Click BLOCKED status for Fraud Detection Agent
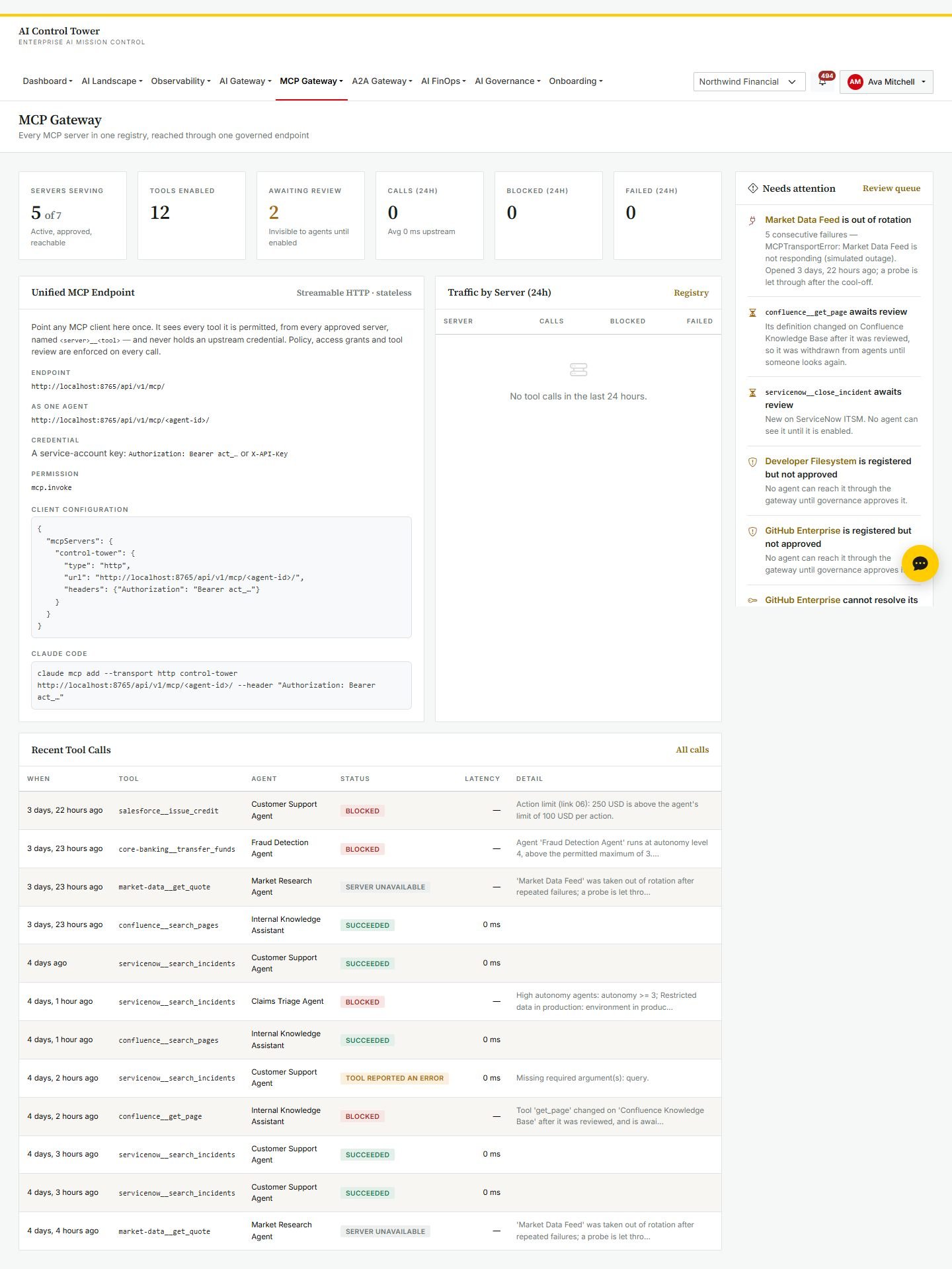952x1269 pixels. point(362,849)
